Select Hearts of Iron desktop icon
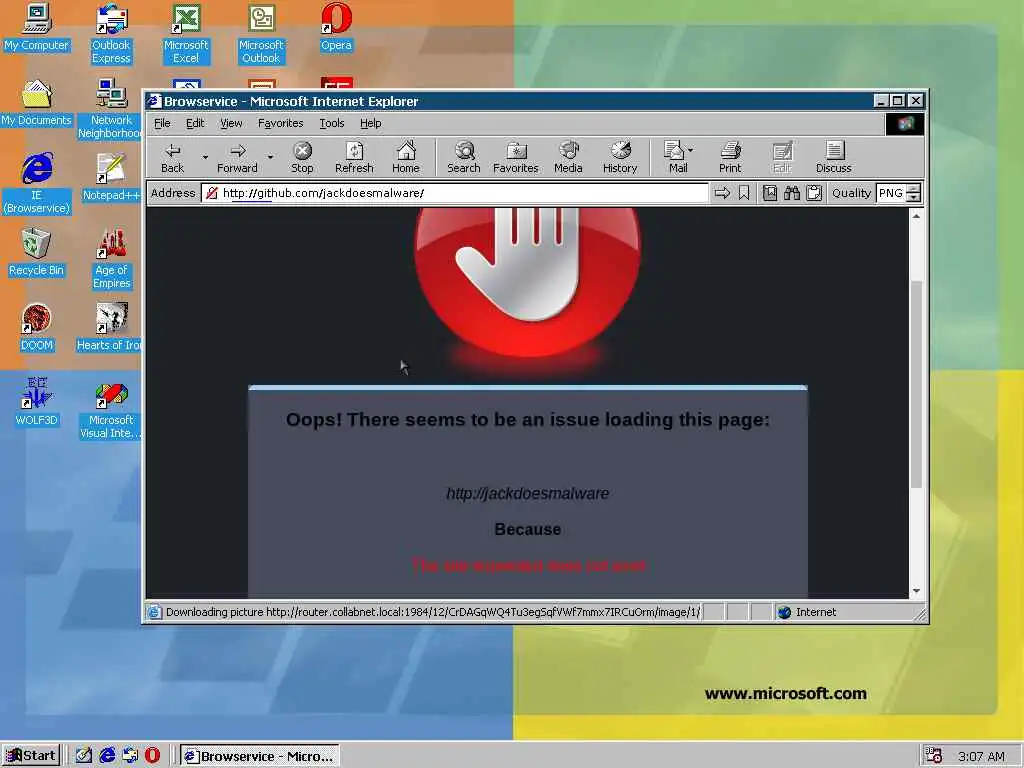The height and width of the screenshot is (768, 1024). (110, 328)
